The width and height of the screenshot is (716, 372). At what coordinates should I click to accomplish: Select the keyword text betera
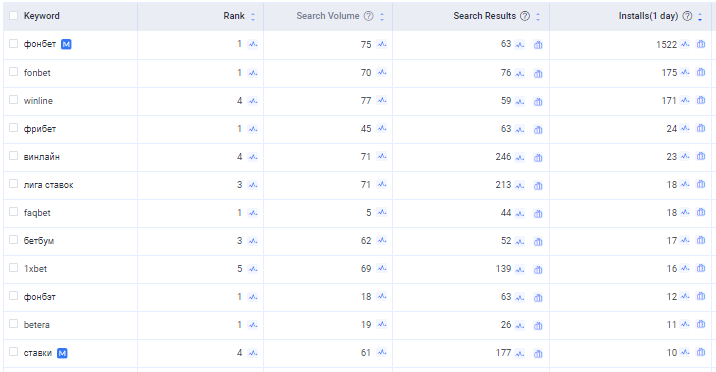pos(37,325)
